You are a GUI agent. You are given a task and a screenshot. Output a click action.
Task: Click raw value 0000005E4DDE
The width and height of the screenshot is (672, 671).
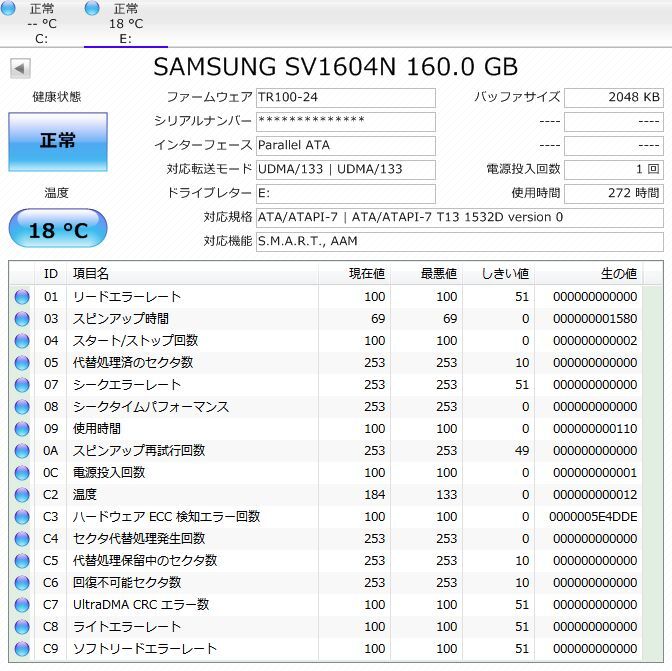(593, 517)
